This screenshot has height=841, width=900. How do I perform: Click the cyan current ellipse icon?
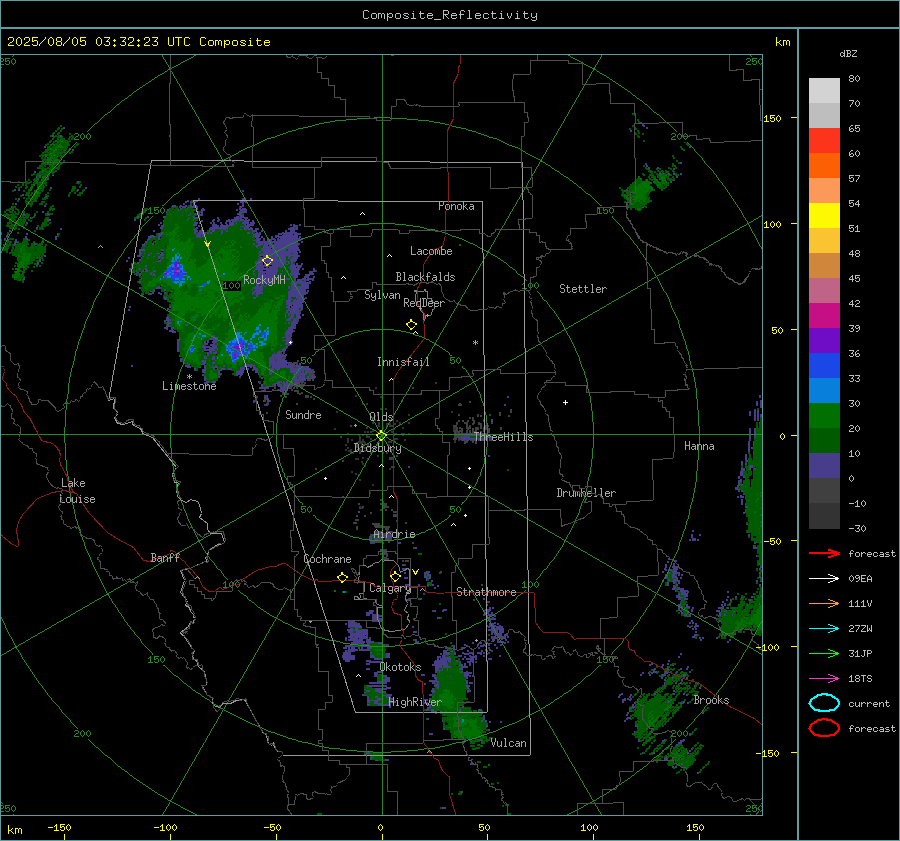[x=824, y=703]
